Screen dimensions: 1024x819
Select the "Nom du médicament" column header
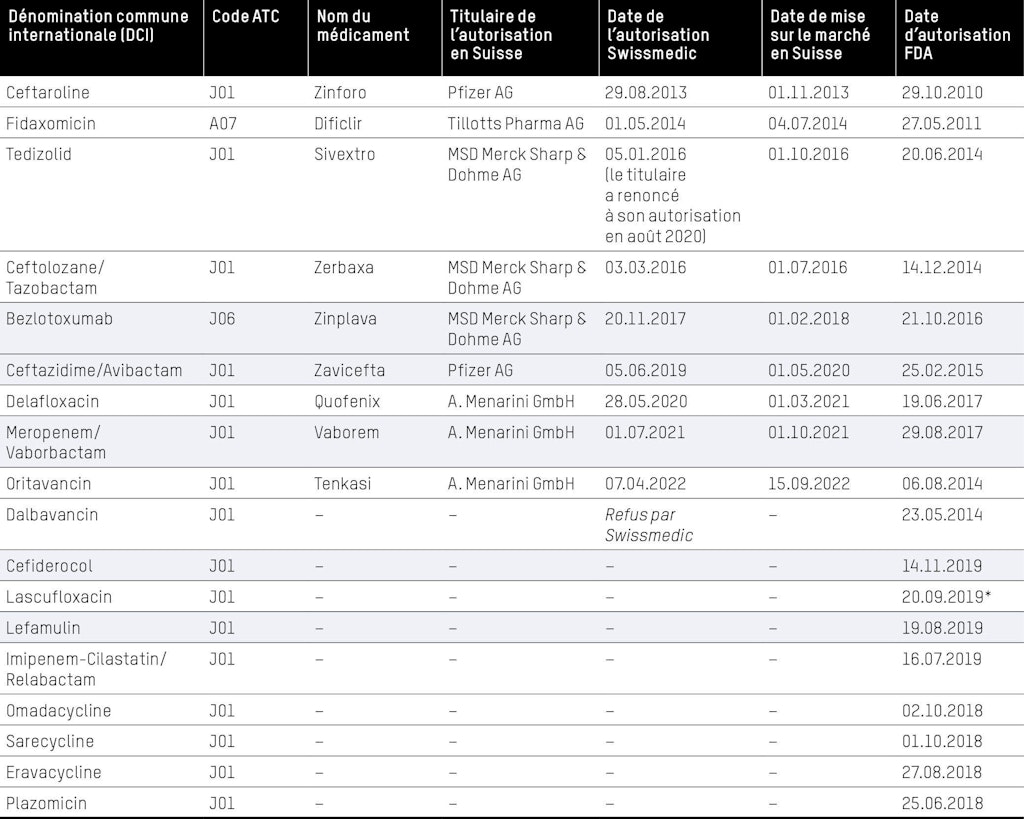pyautogui.click(x=363, y=26)
